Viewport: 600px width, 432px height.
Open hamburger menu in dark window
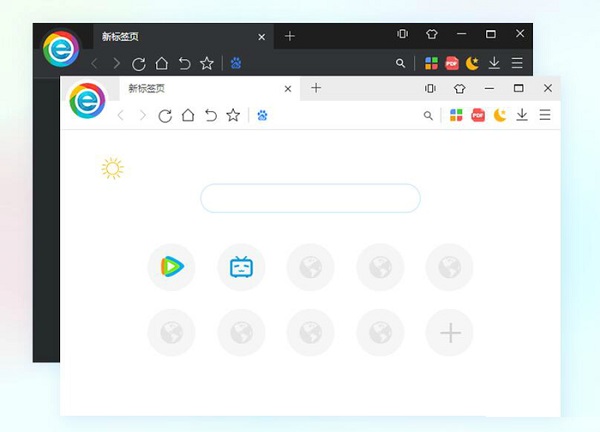517,63
